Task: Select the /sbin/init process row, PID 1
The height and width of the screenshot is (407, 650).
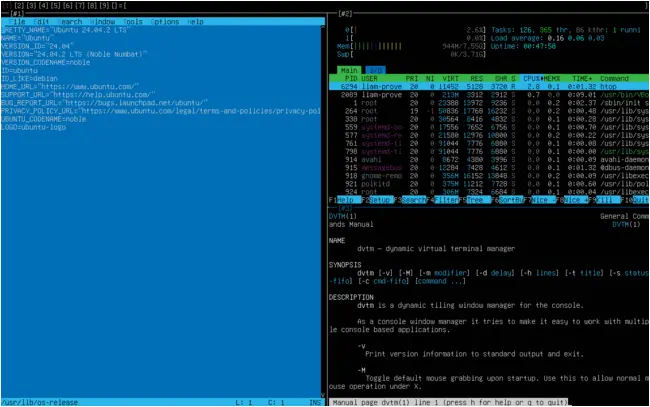Action: (x=489, y=103)
